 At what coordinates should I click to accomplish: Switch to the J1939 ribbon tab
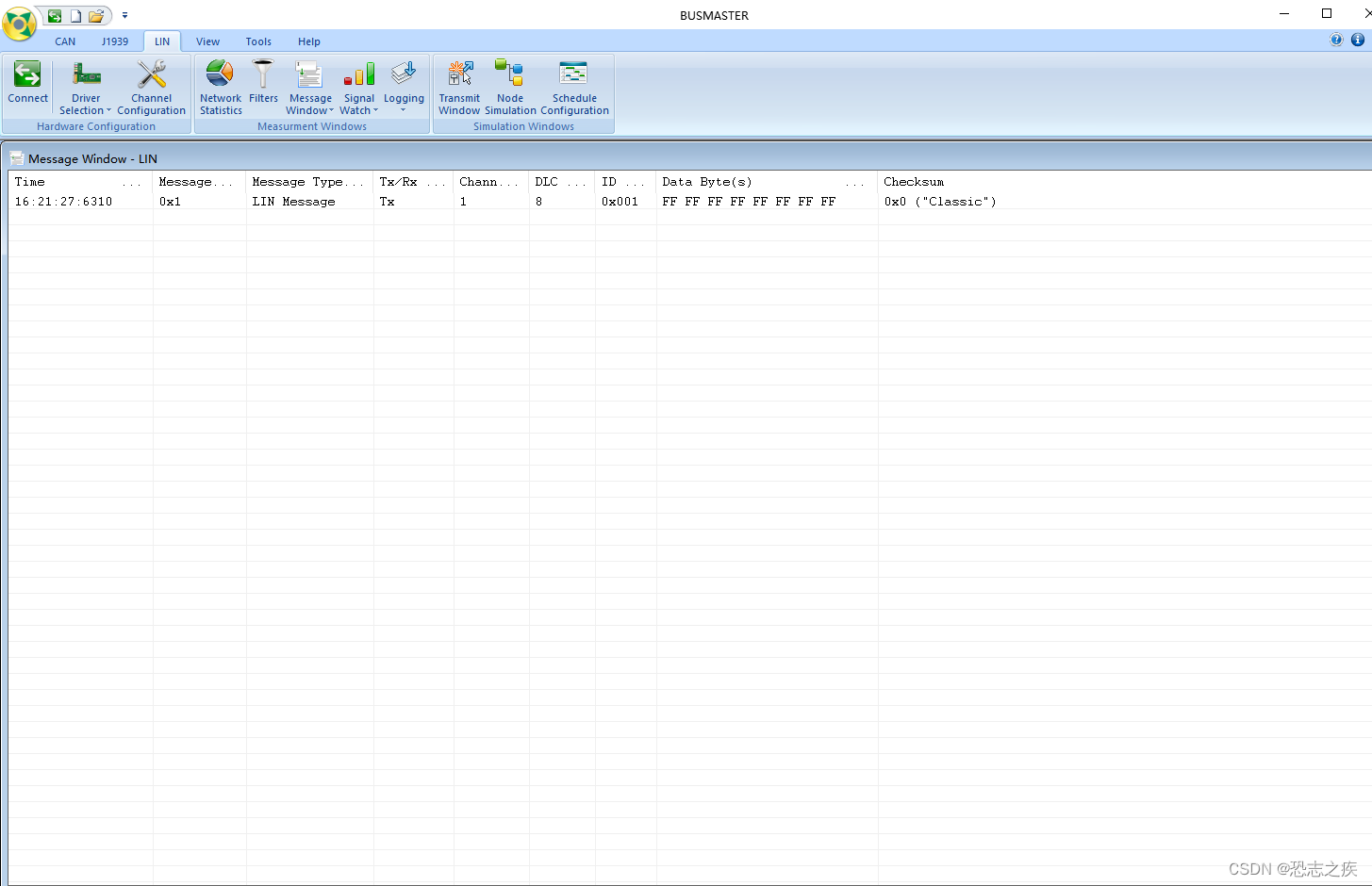point(115,41)
